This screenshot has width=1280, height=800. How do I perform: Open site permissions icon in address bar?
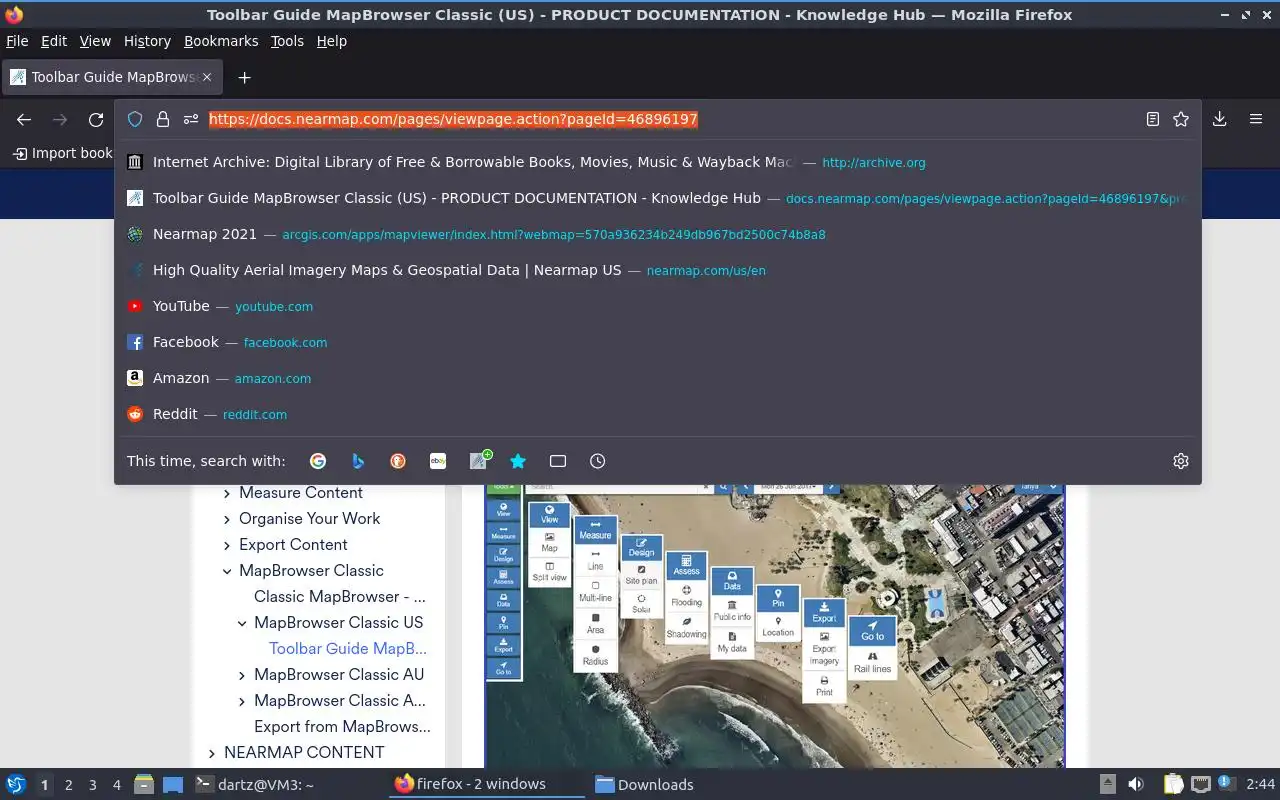(x=191, y=119)
